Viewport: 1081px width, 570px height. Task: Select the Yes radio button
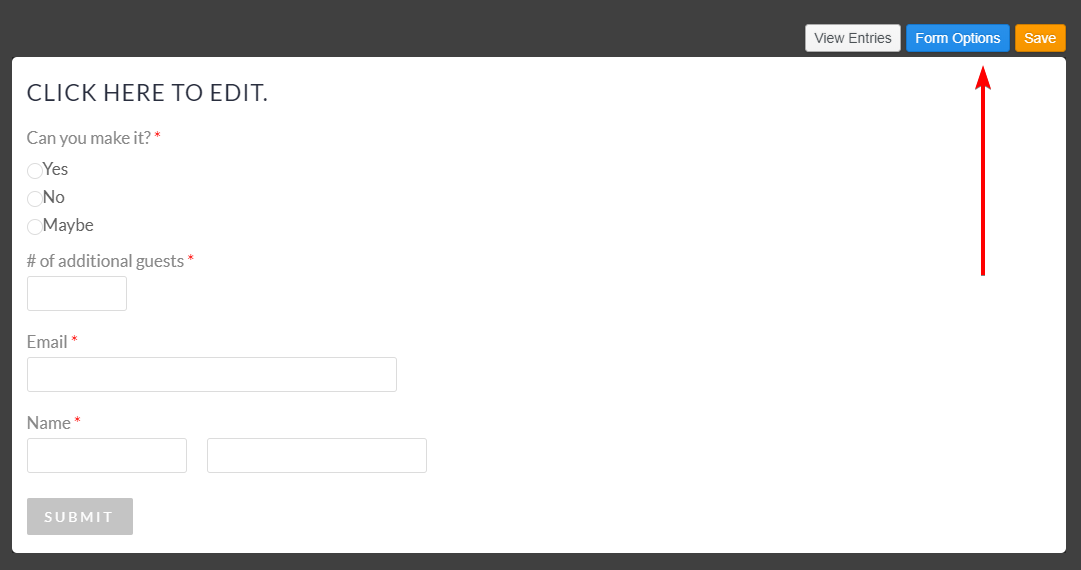(x=35, y=171)
